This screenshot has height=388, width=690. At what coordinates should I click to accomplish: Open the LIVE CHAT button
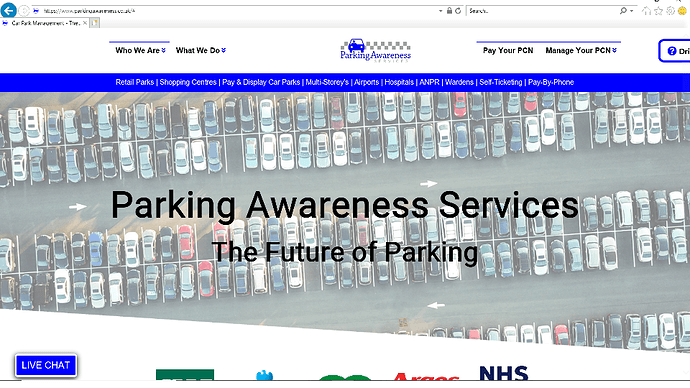[46, 365]
